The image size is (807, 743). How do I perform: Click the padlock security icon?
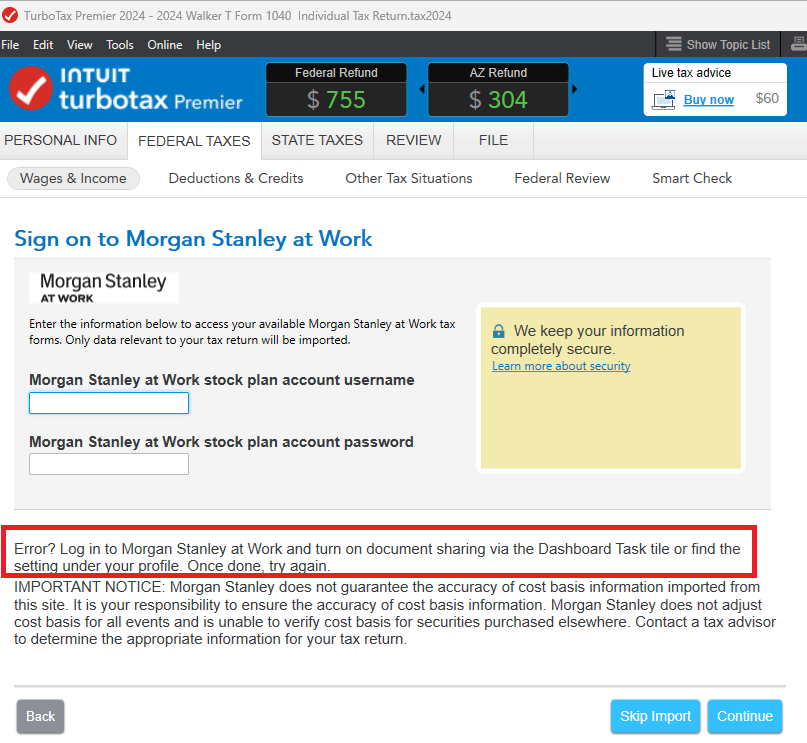[x=498, y=331]
